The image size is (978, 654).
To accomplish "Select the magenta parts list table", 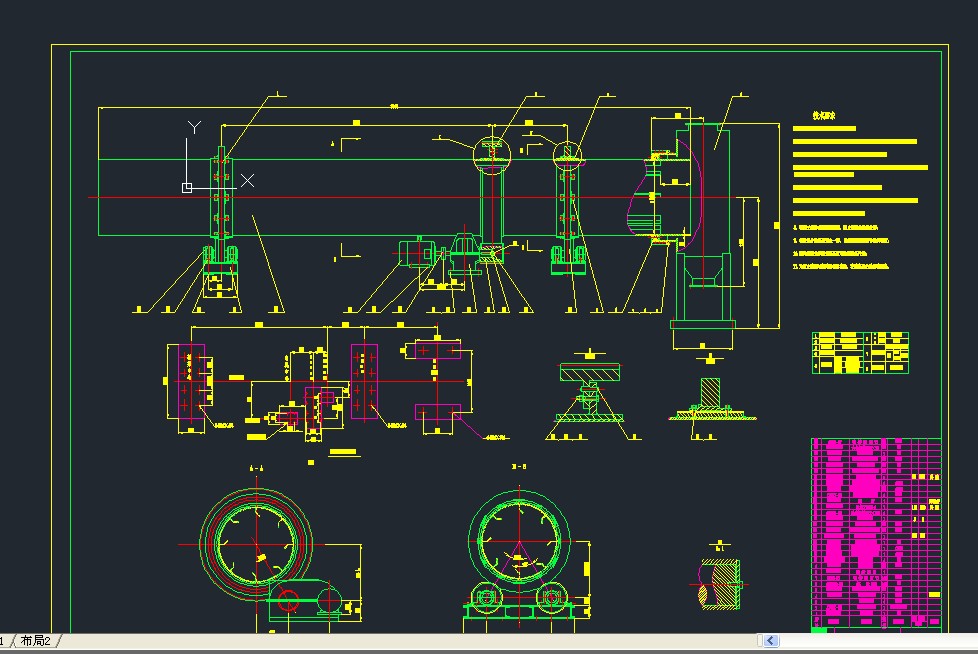I will click(876, 535).
